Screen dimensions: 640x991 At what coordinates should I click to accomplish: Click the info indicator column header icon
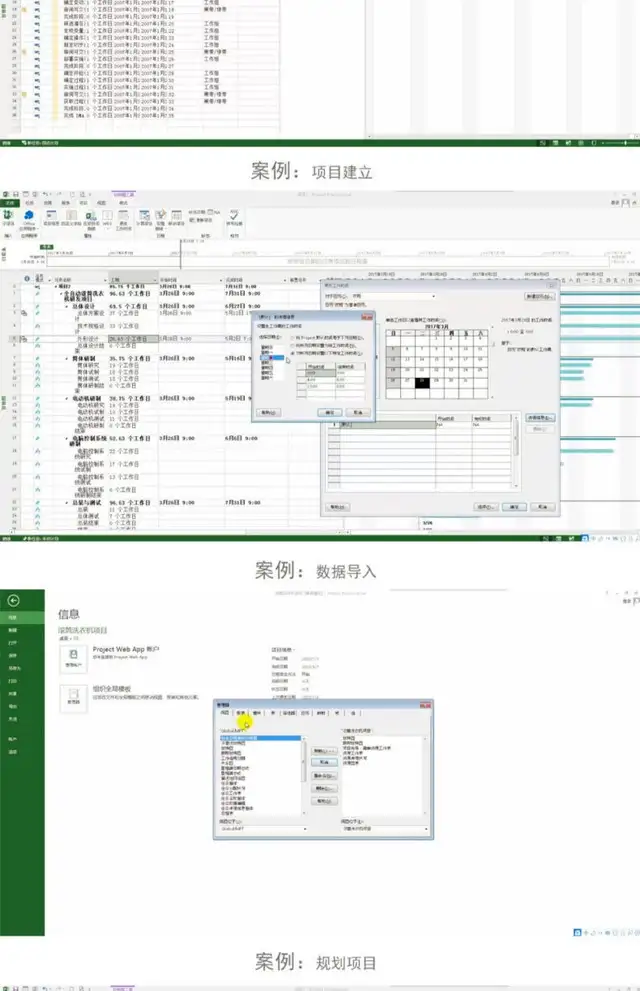(x=27, y=279)
